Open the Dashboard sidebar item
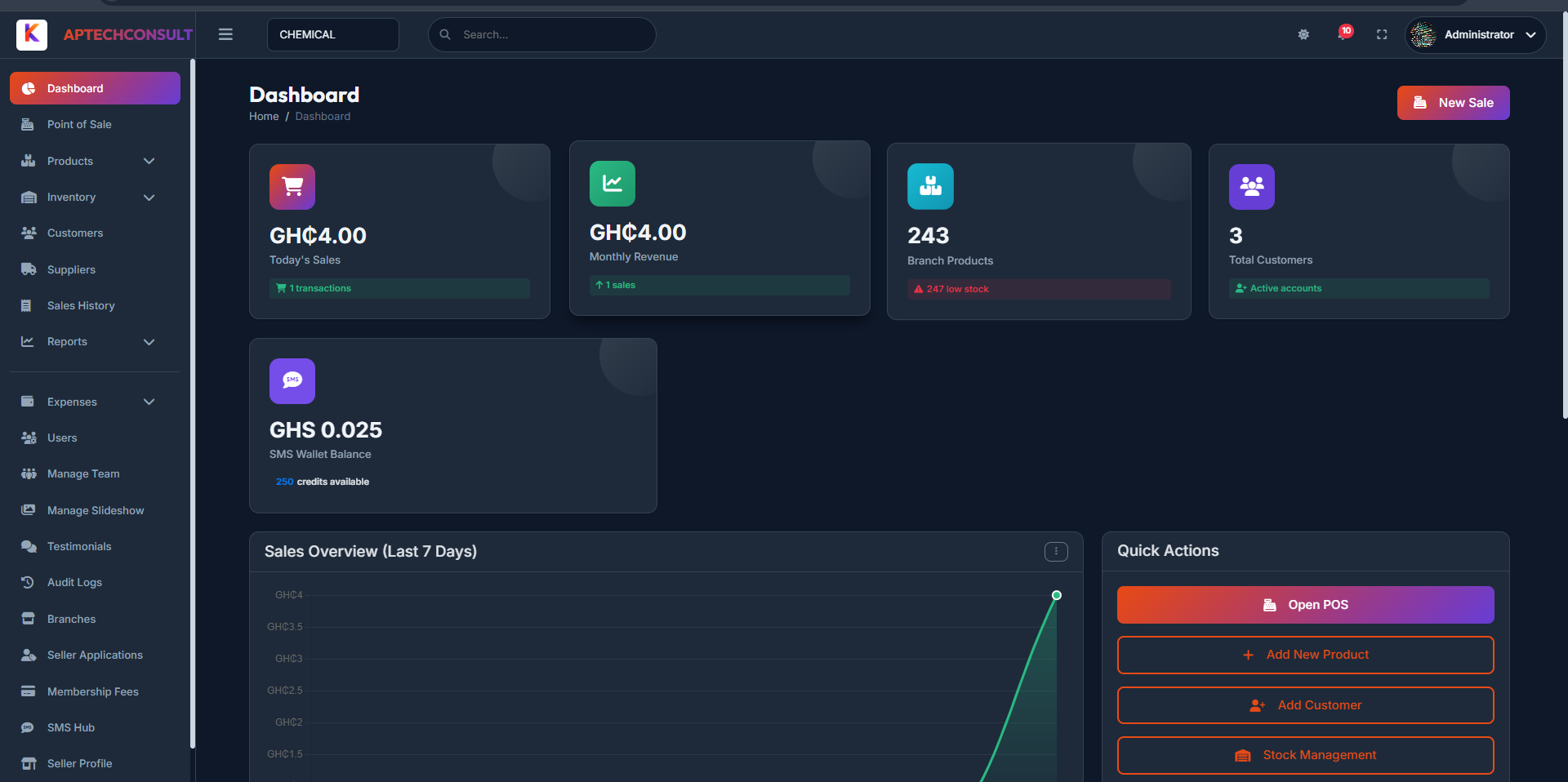 coord(95,88)
